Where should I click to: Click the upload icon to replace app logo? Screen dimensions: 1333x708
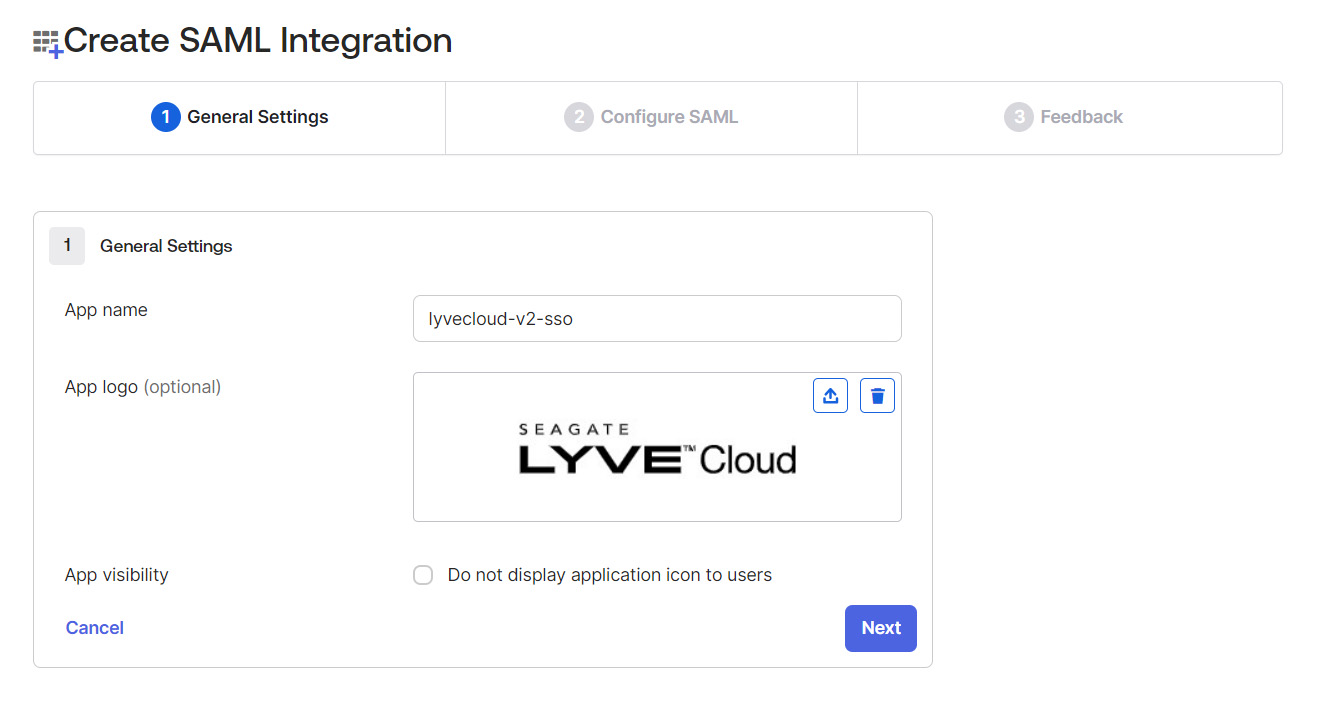point(830,394)
